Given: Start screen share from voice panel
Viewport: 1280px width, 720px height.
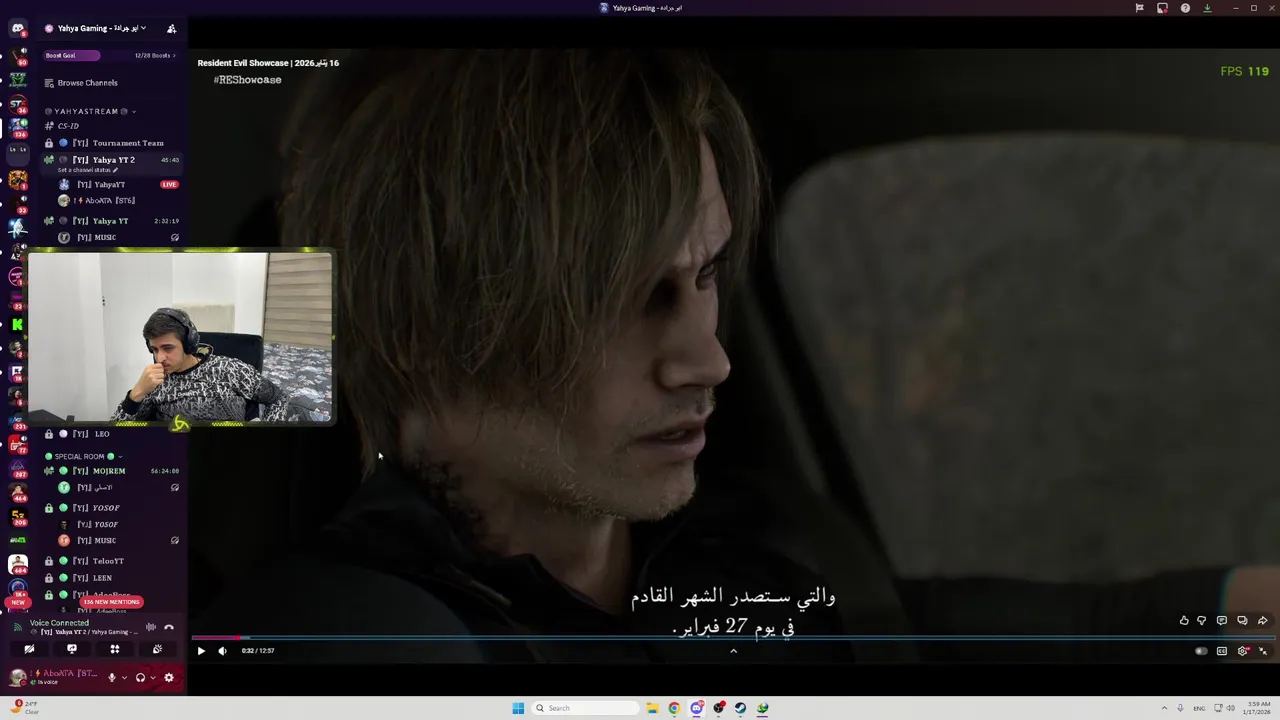Looking at the screenshot, I should point(72,649).
